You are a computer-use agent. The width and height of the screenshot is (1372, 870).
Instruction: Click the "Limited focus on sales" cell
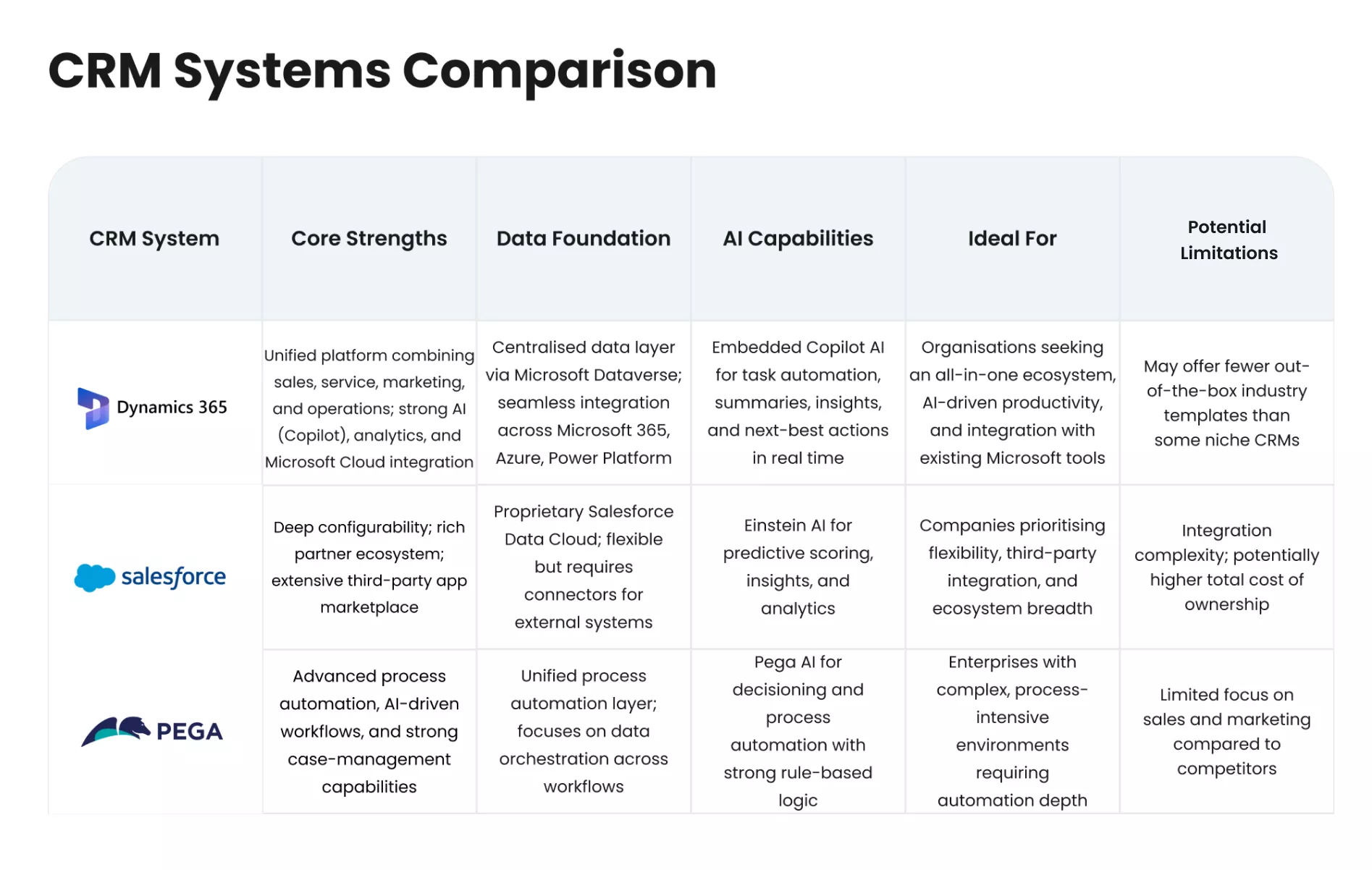coord(1227,731)
